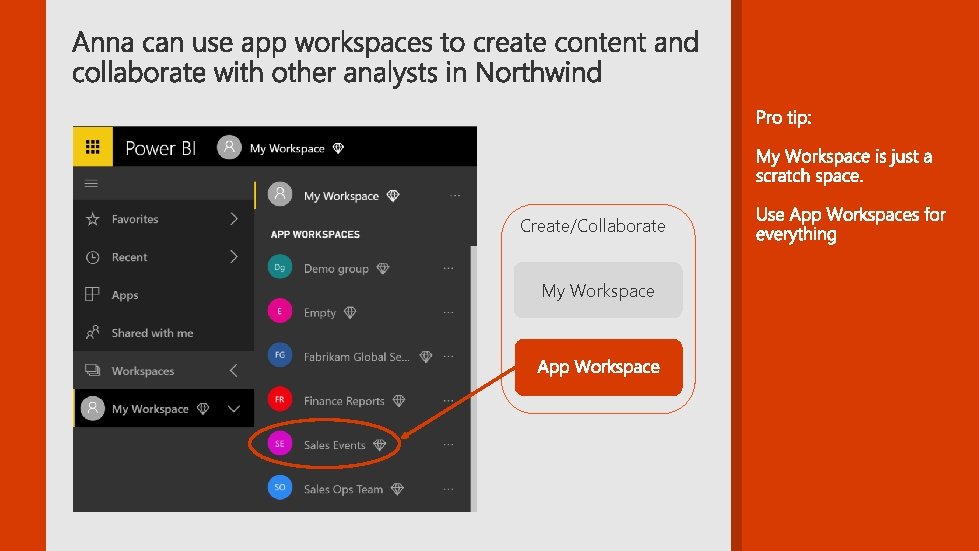Viewport: 979px width, 551px height.
Task: Click the diamond icon beside Sales Events
Action: tap(380, 445)
